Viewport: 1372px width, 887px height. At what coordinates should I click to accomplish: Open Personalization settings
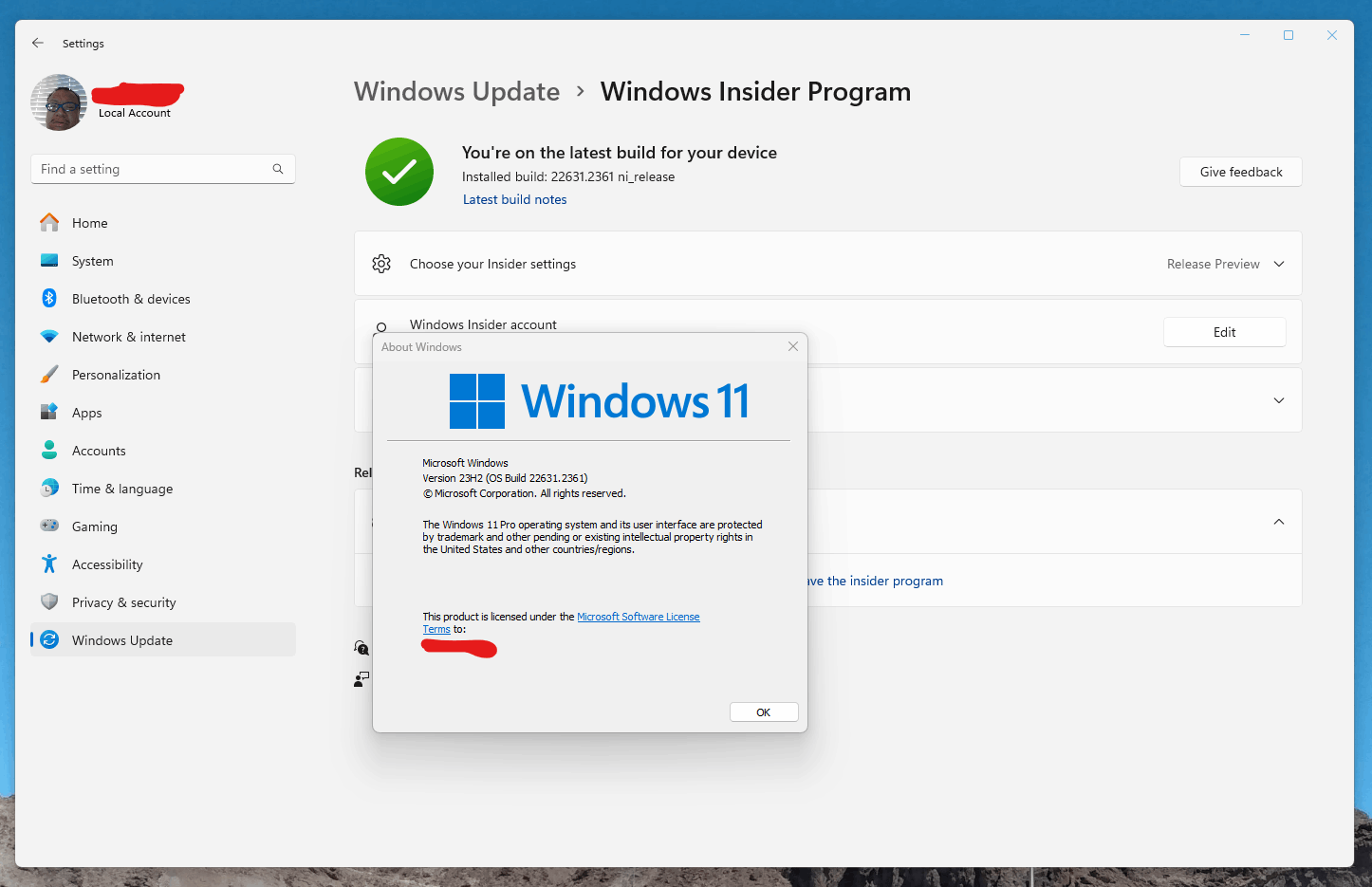tap(163, 375)
